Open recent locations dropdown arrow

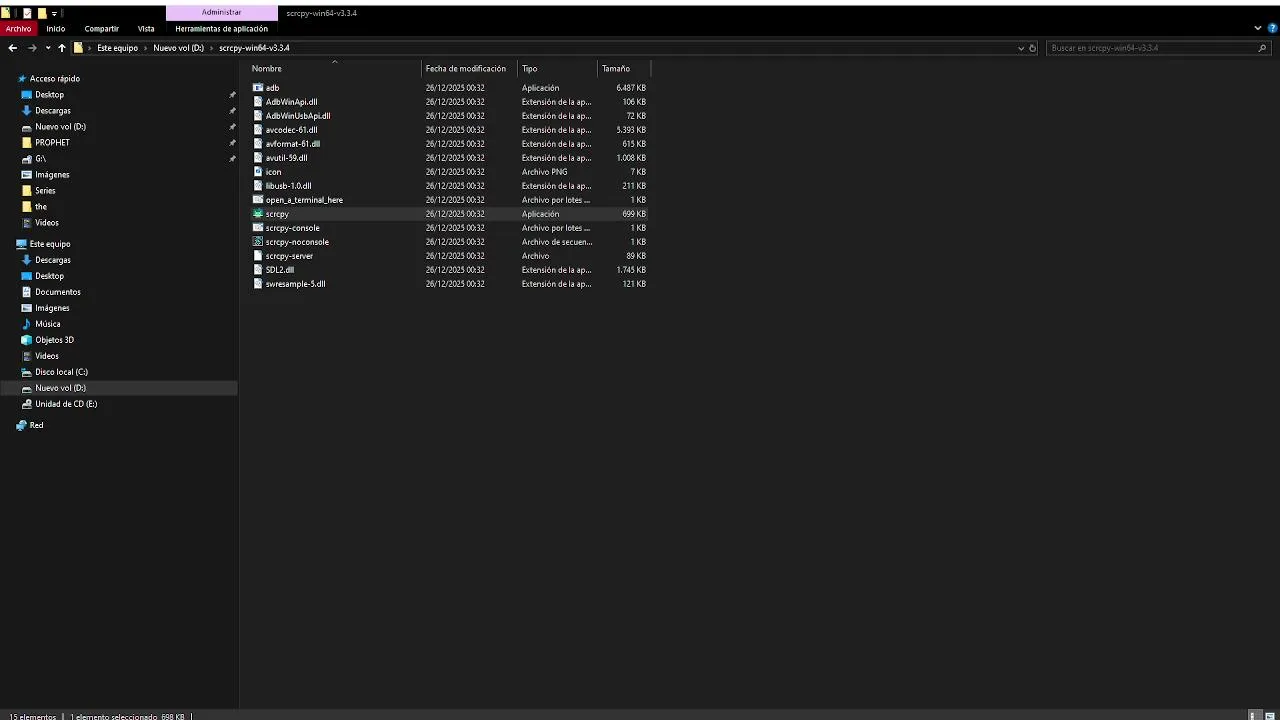(x=47, y=48)
